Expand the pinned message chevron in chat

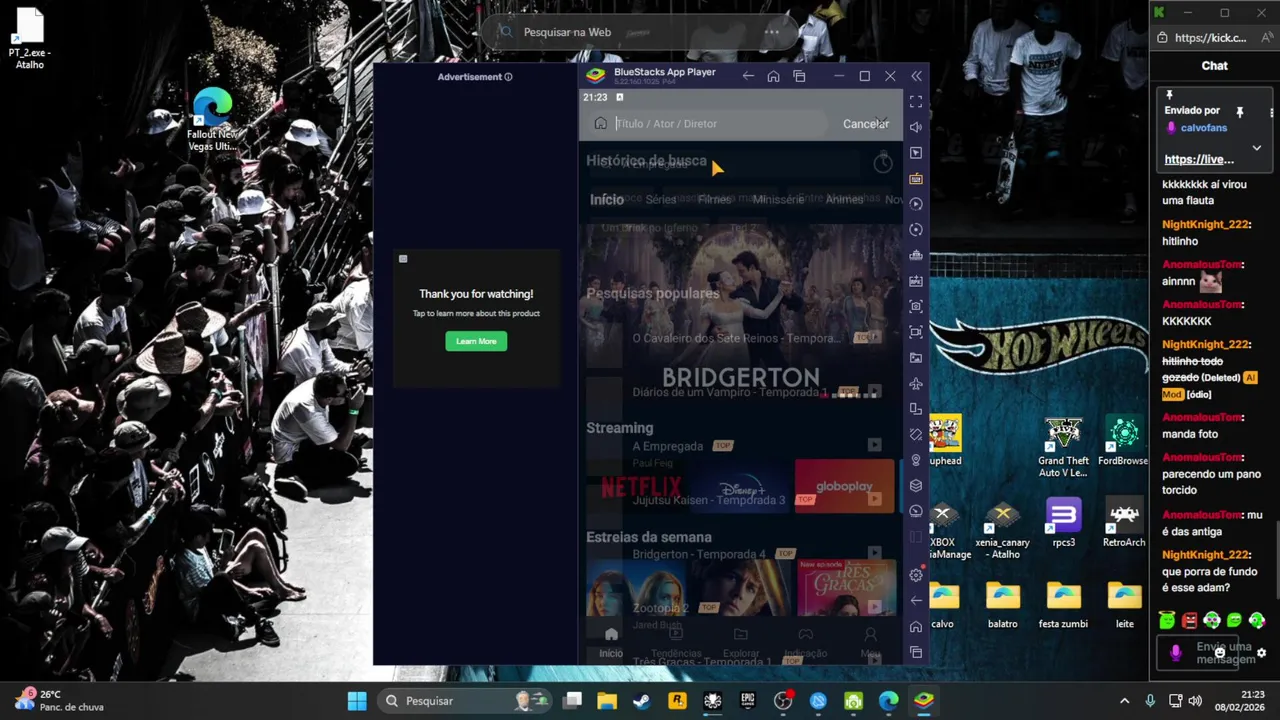tap(1257, 148)
